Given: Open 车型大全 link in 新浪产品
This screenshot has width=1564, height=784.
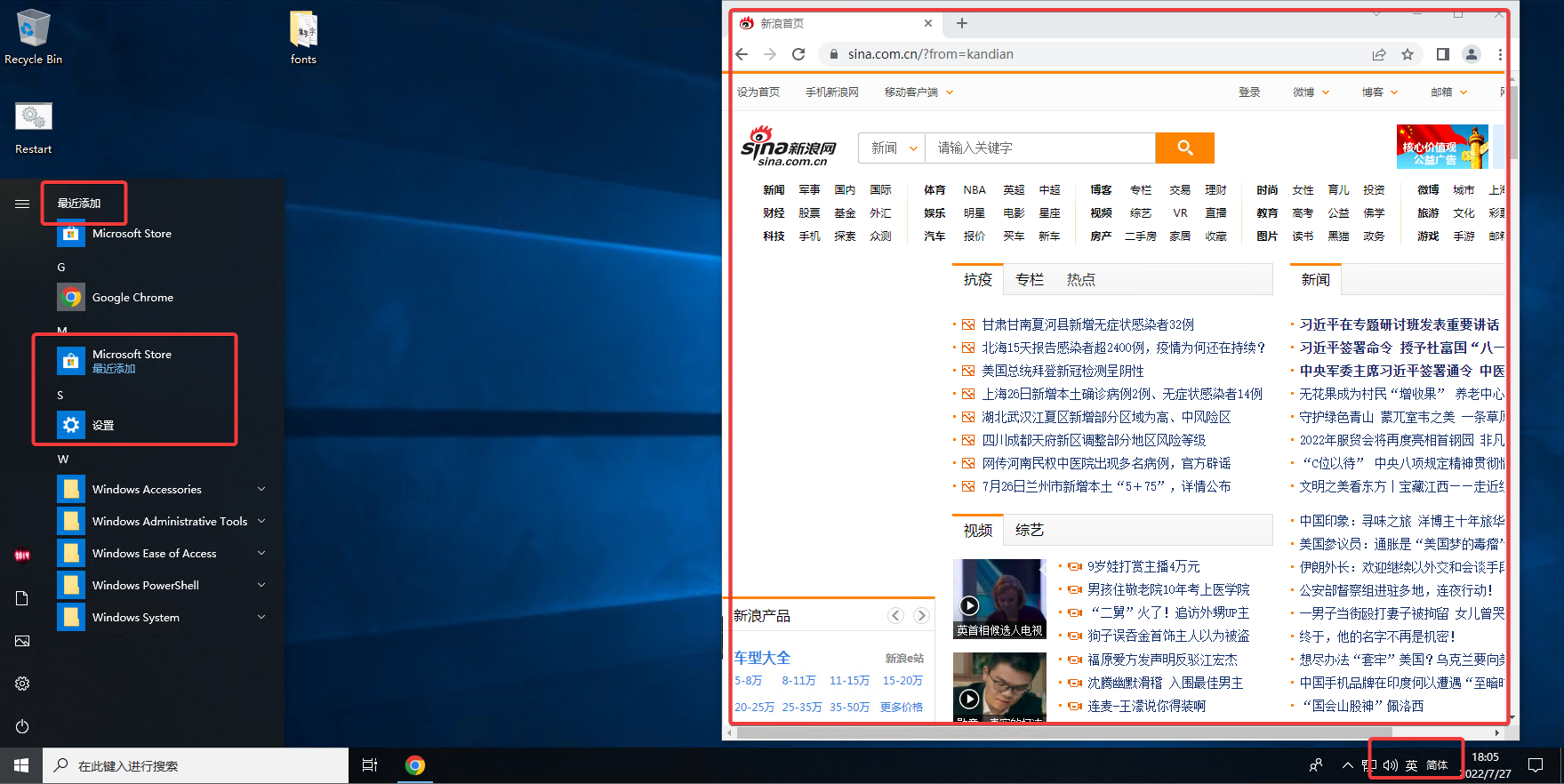Looking at the screenshot, I should (x=762, y=658).
